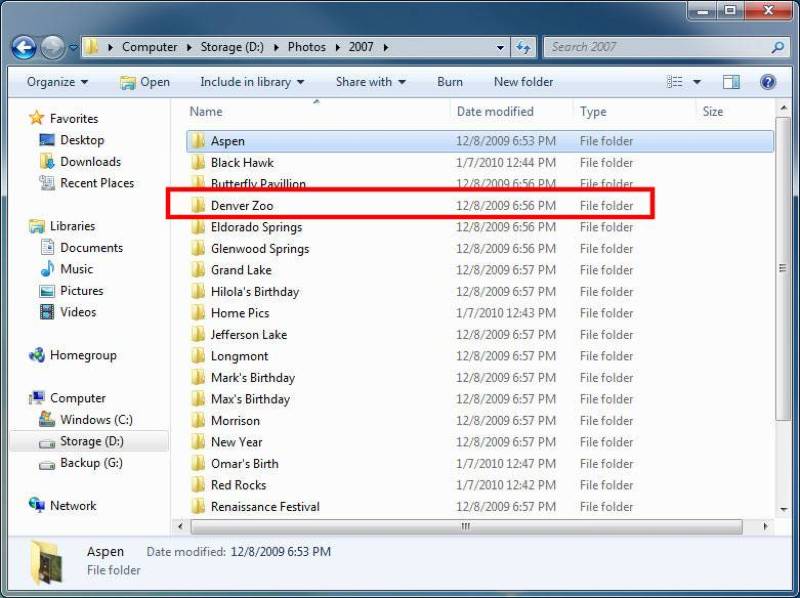Open the Help question mark icon
Viewport: 800px width, 598px height.
click(768, 82)
